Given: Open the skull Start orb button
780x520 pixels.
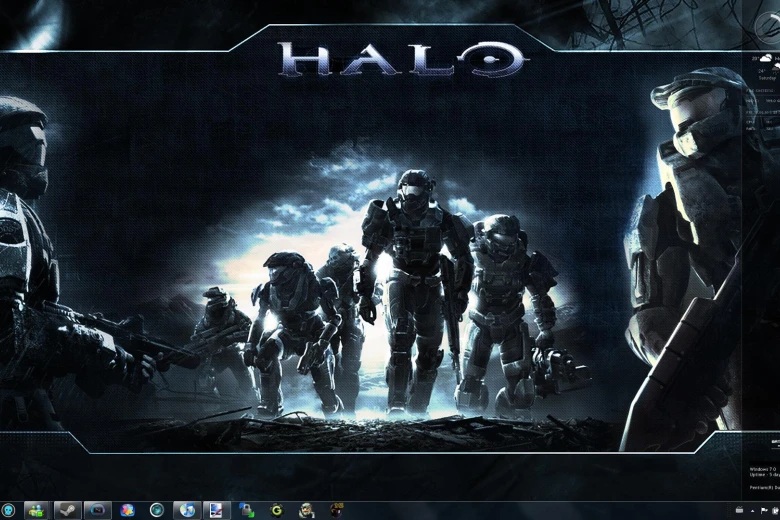Looking at the screenshot, I should pyautogui.click(x=7, y=510).
